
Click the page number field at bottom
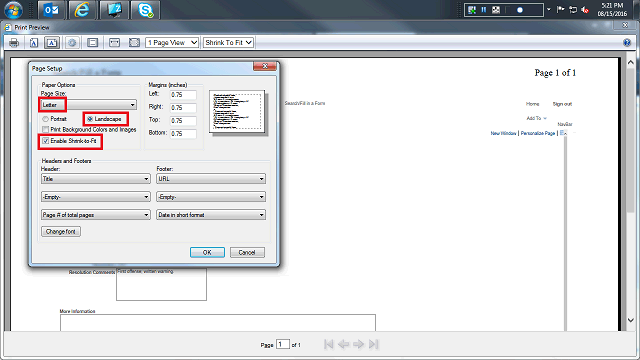[283, 344]
